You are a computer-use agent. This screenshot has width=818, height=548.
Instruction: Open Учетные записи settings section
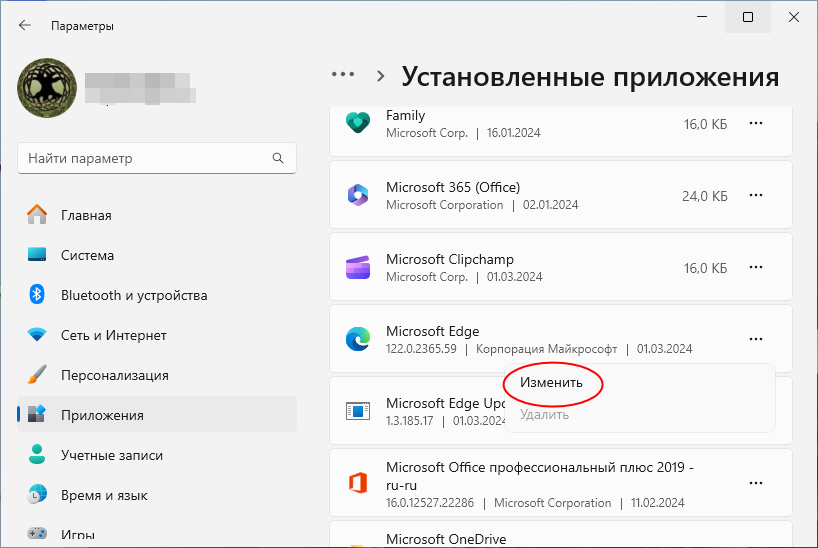(157, 455)
